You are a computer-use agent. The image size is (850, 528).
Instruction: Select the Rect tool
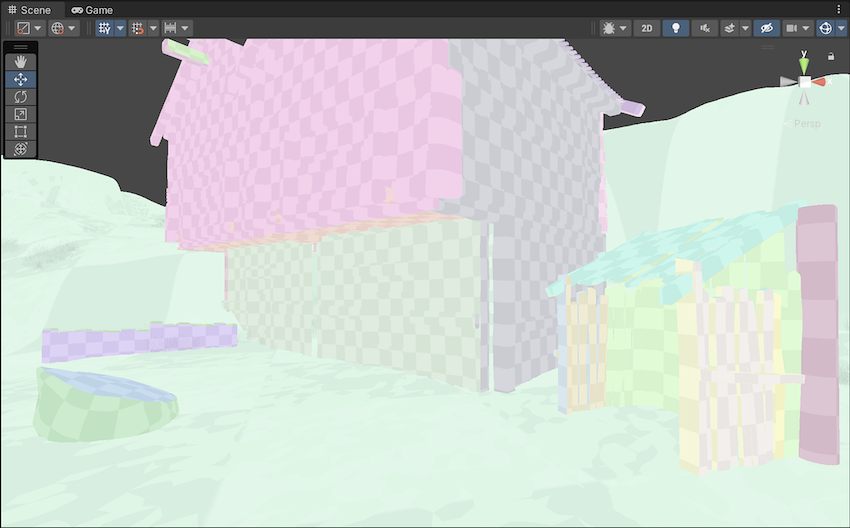click(20, 131)
